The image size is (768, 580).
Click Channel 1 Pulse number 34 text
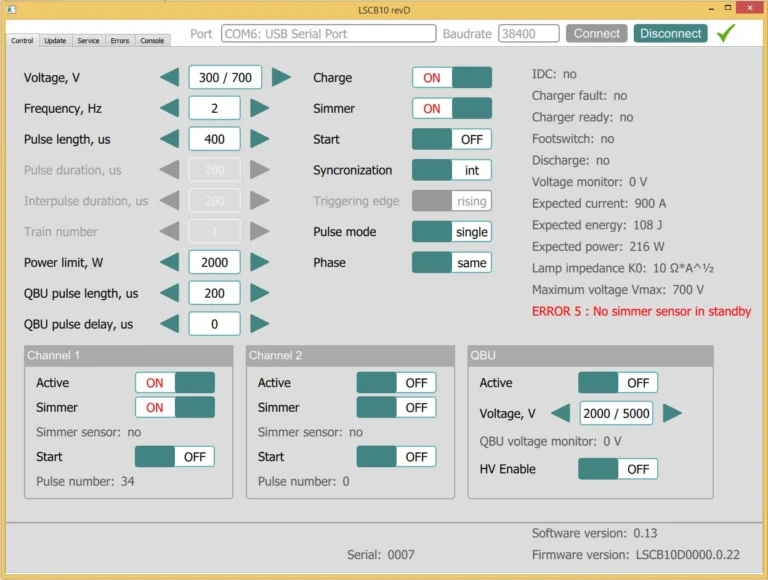click(x=85, y=482)
